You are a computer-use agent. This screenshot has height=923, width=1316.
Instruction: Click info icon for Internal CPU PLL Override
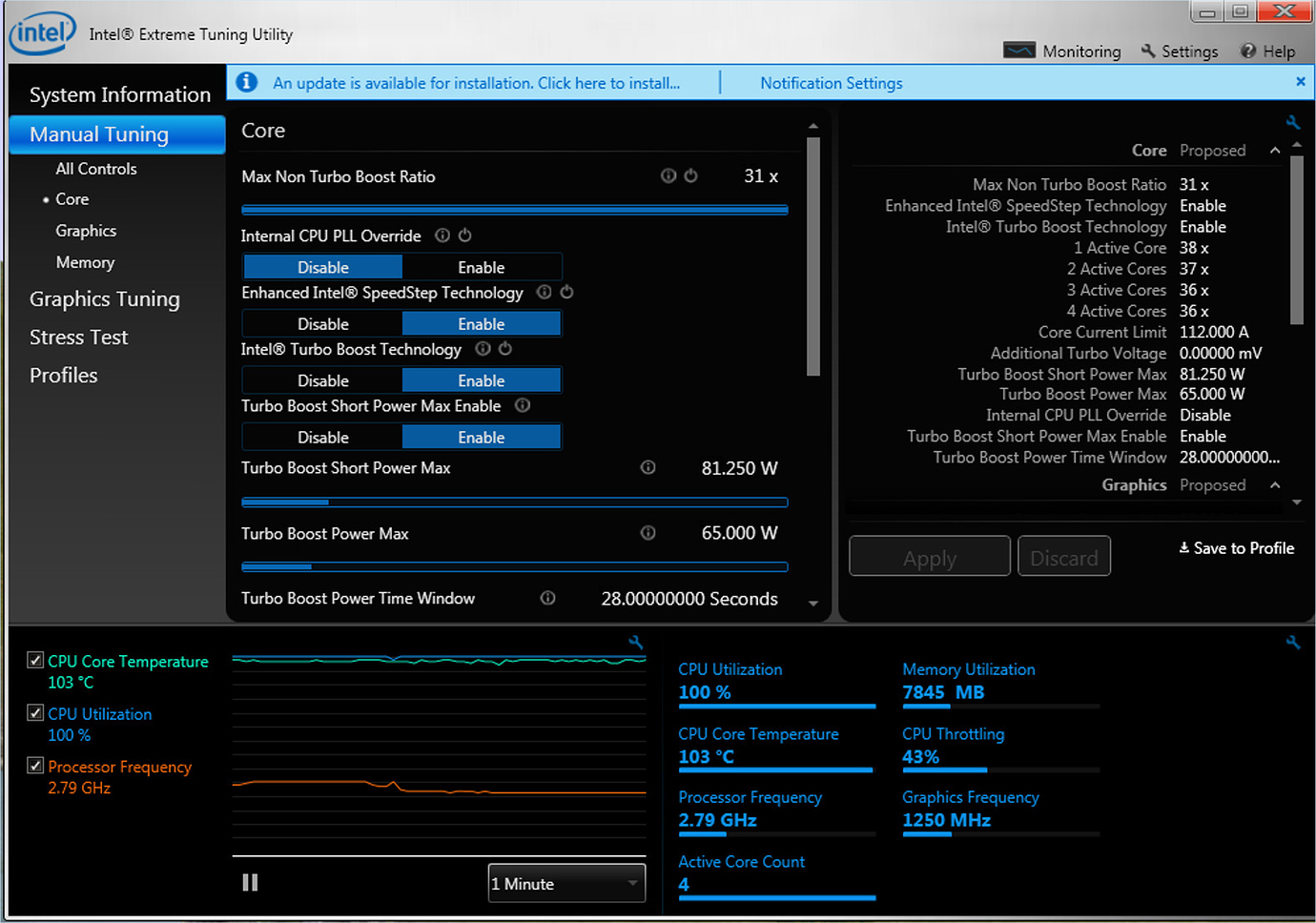pos(442,236)
